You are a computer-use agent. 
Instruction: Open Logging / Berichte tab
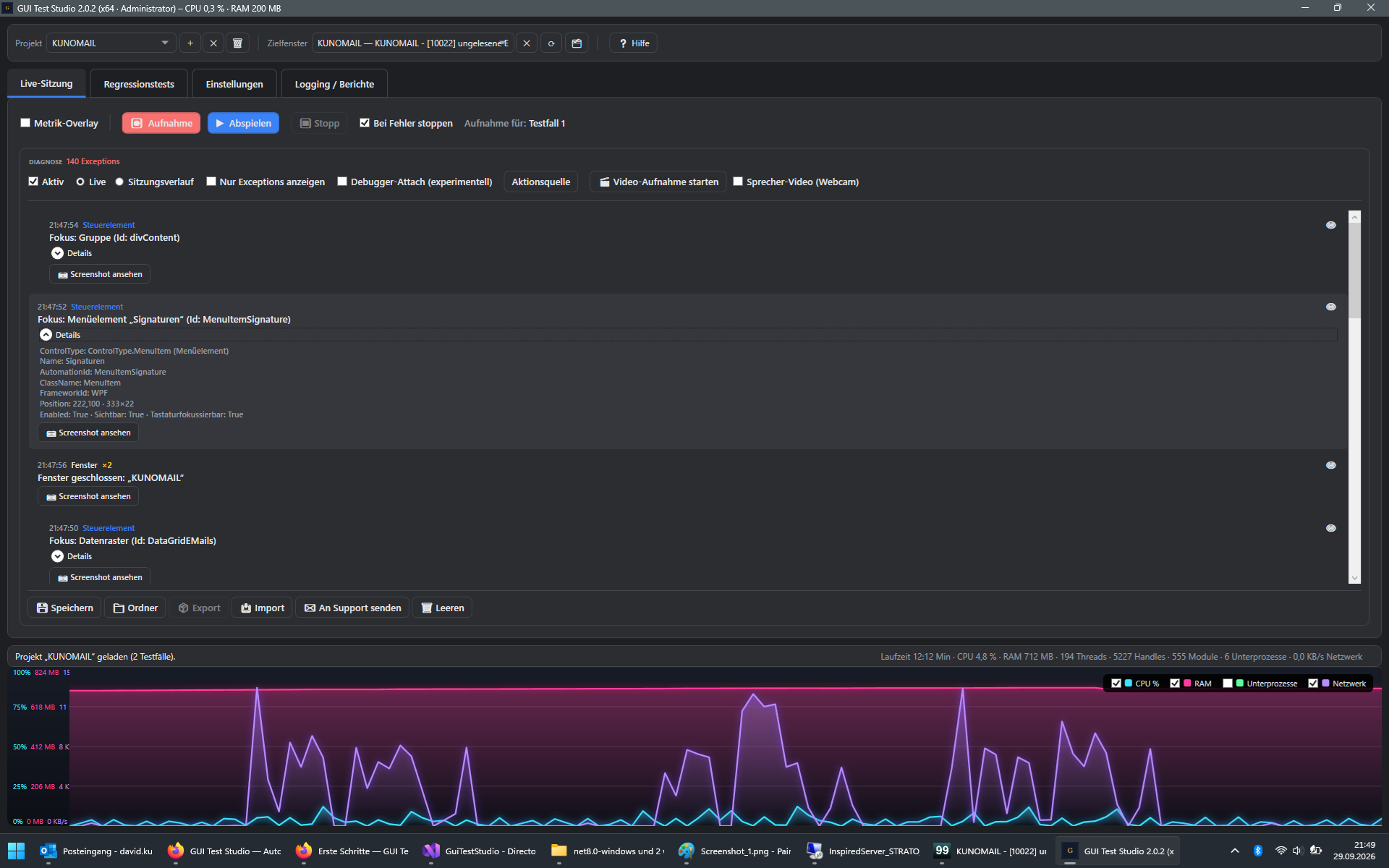point(334,84)
